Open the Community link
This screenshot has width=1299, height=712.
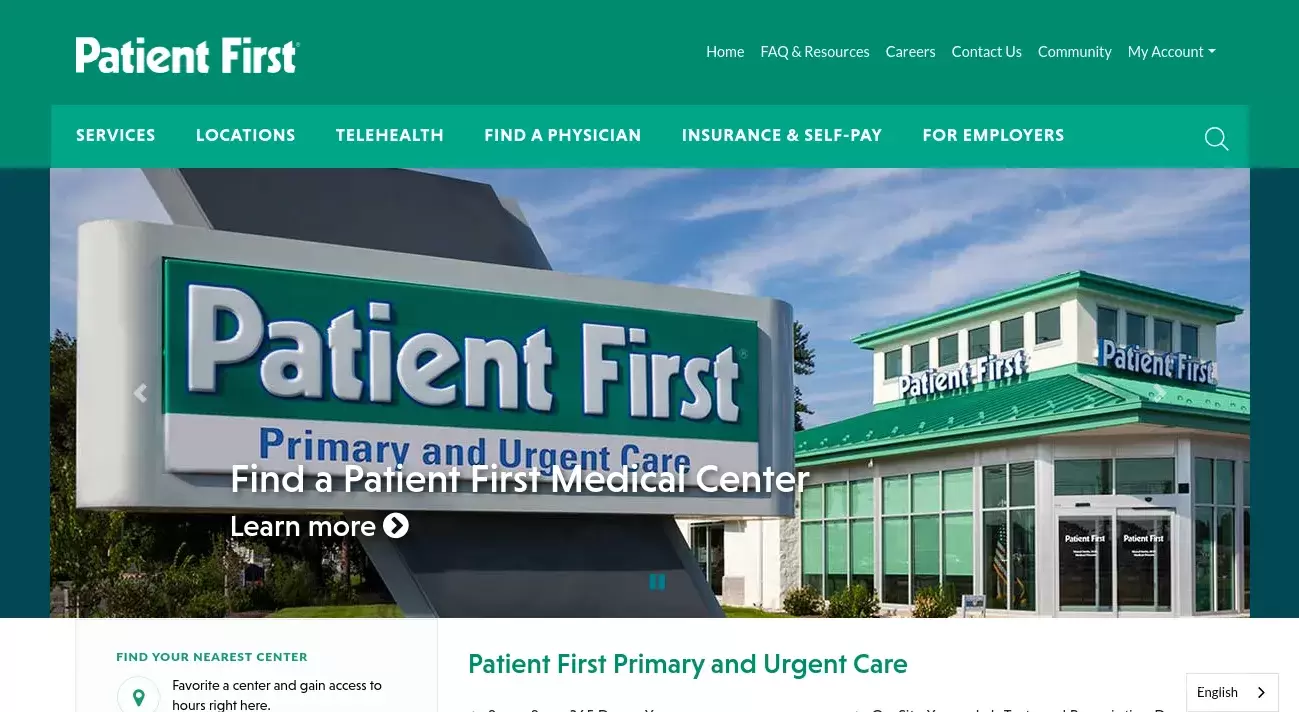[1074, 52]
